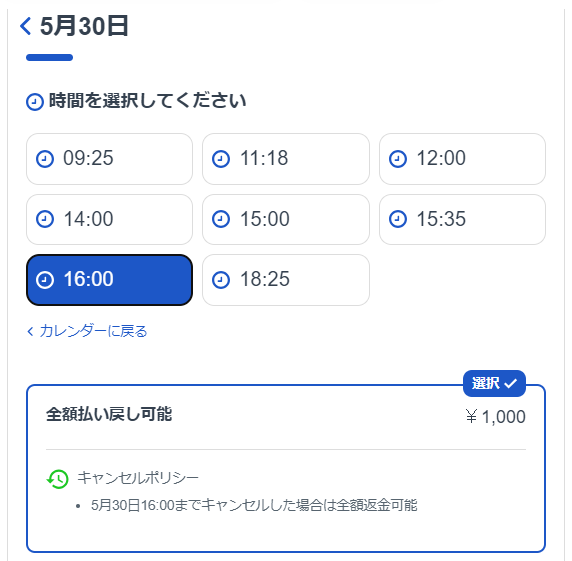Viewport: 572px width, 561px height.
Task: Click the green cancellation policy history icon
Action: (x=58, y=479)
